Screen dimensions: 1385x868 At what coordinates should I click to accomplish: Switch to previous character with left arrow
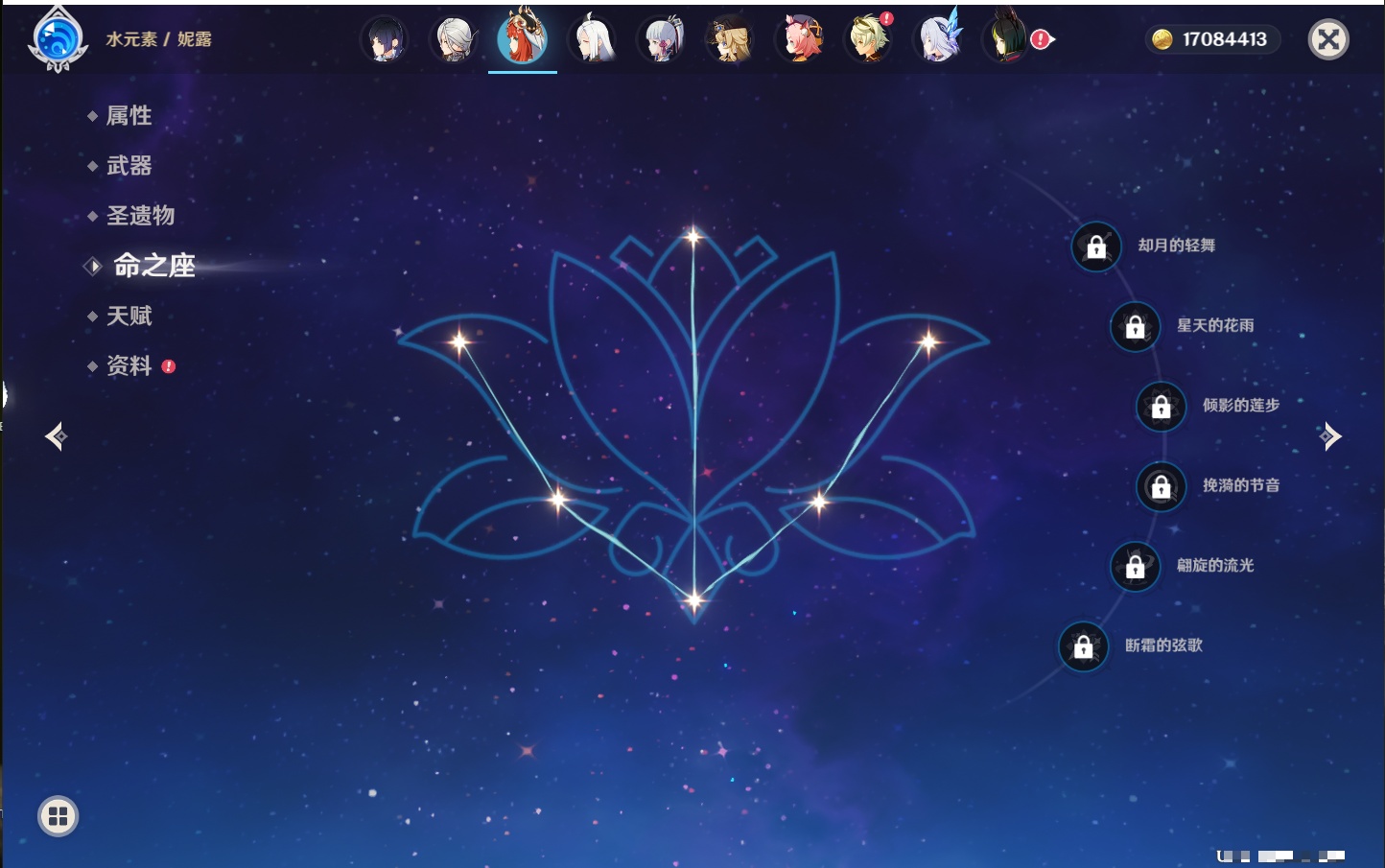click(56, 436)
